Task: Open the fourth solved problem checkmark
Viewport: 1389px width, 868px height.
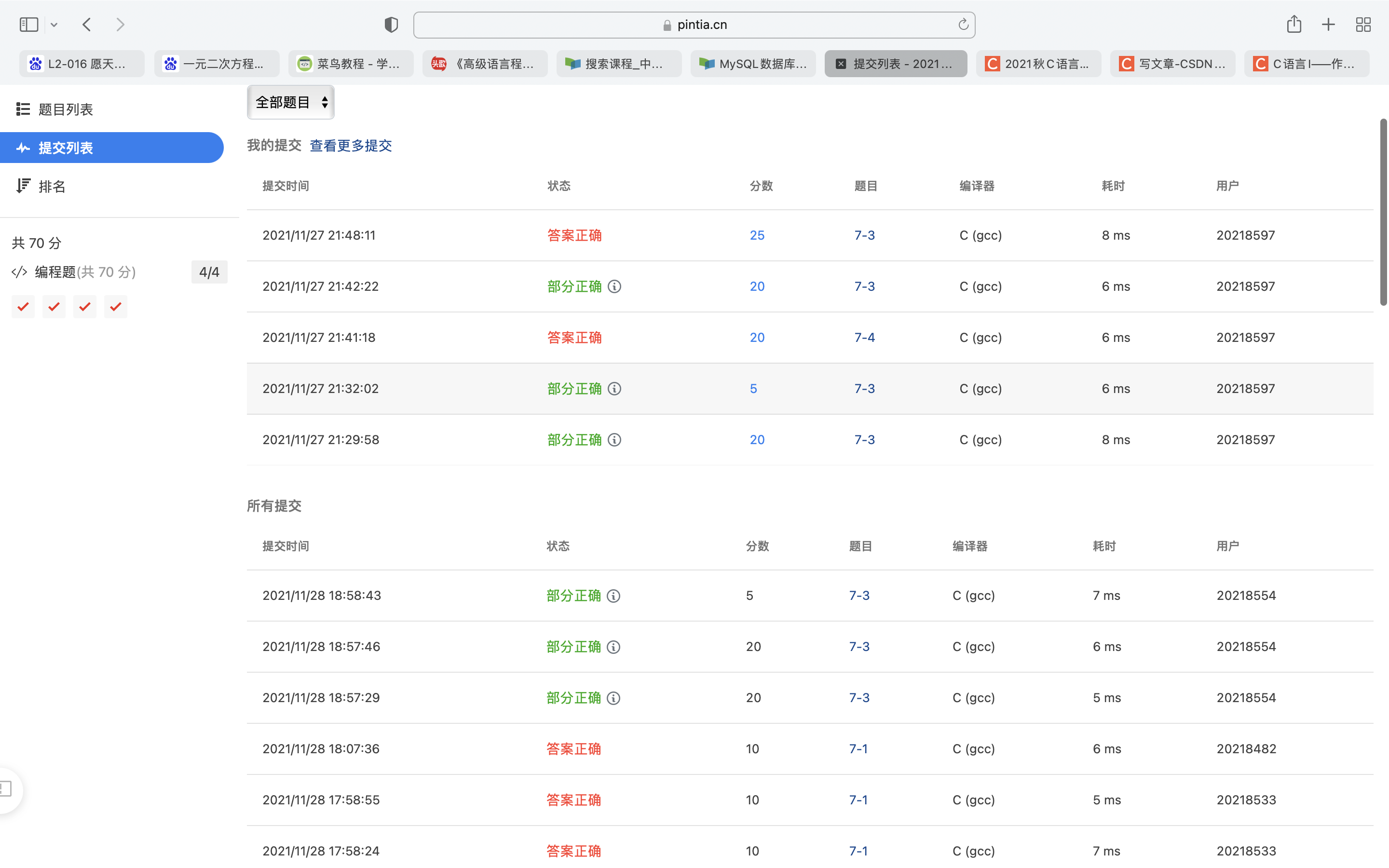Action: coord(115,307)
